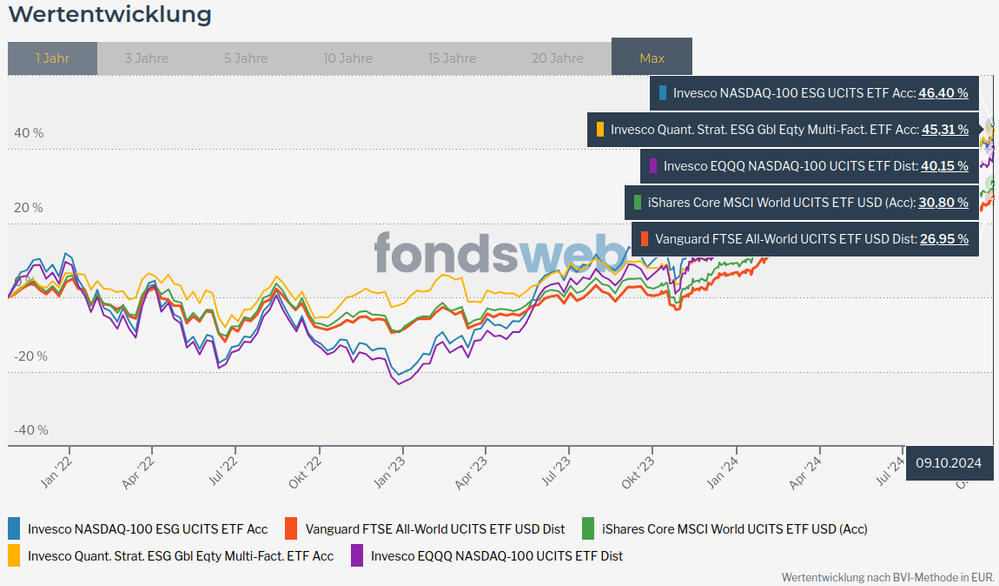Click green legend swatch for iShares Core MSCI World
Image resolution: width=999 pixels, height=586 pixels.
pos(589,529)
